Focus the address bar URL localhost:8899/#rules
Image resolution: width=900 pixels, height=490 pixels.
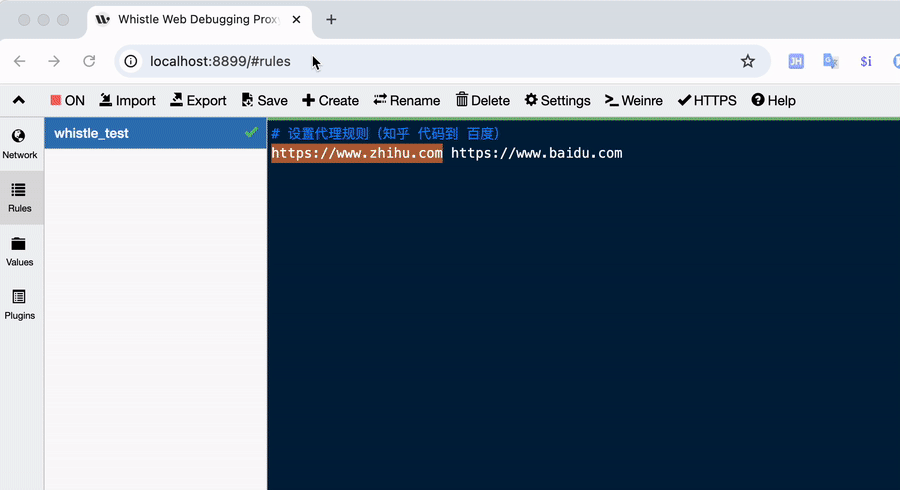tap(220, 61)
